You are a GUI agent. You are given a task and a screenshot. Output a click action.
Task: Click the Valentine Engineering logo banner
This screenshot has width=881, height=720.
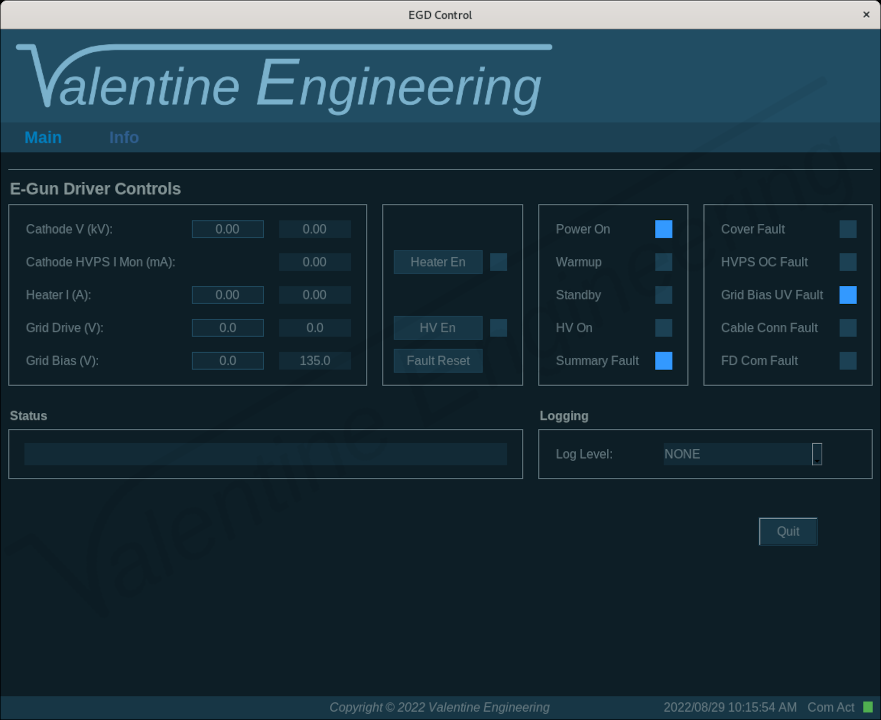pos(284,79)
